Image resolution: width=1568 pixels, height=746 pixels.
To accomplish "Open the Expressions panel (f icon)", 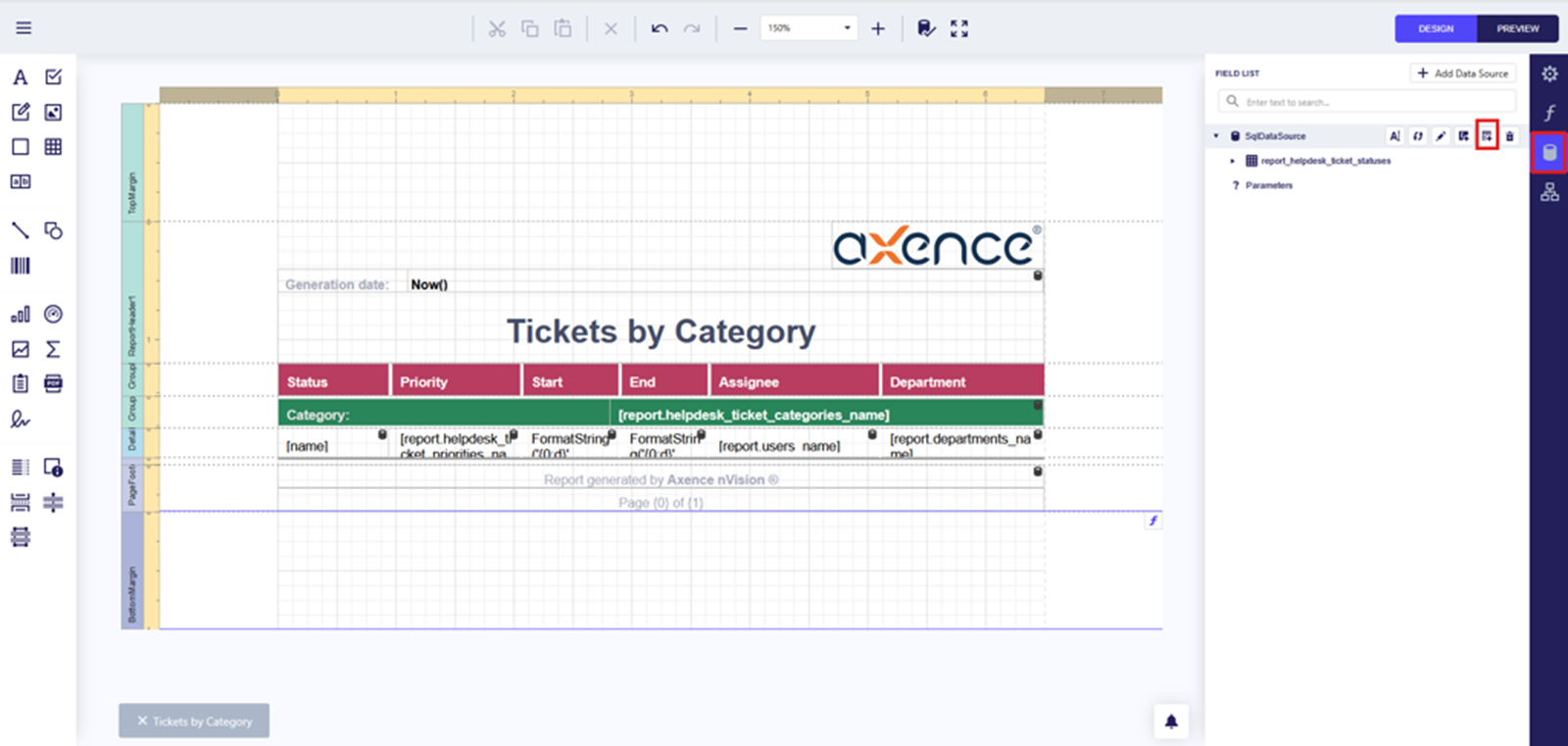I will click(1549, 113).
